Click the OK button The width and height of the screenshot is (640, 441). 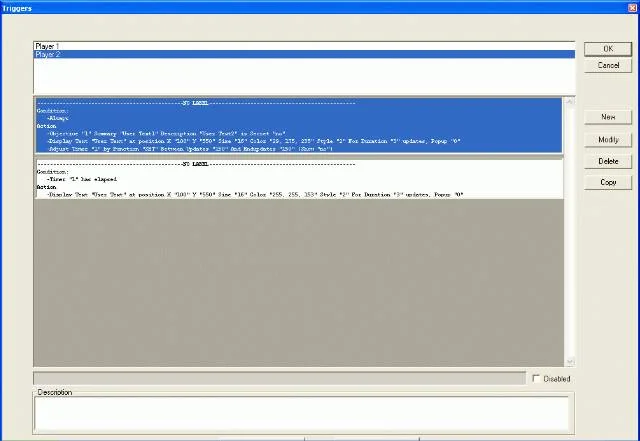coord(608,49)
